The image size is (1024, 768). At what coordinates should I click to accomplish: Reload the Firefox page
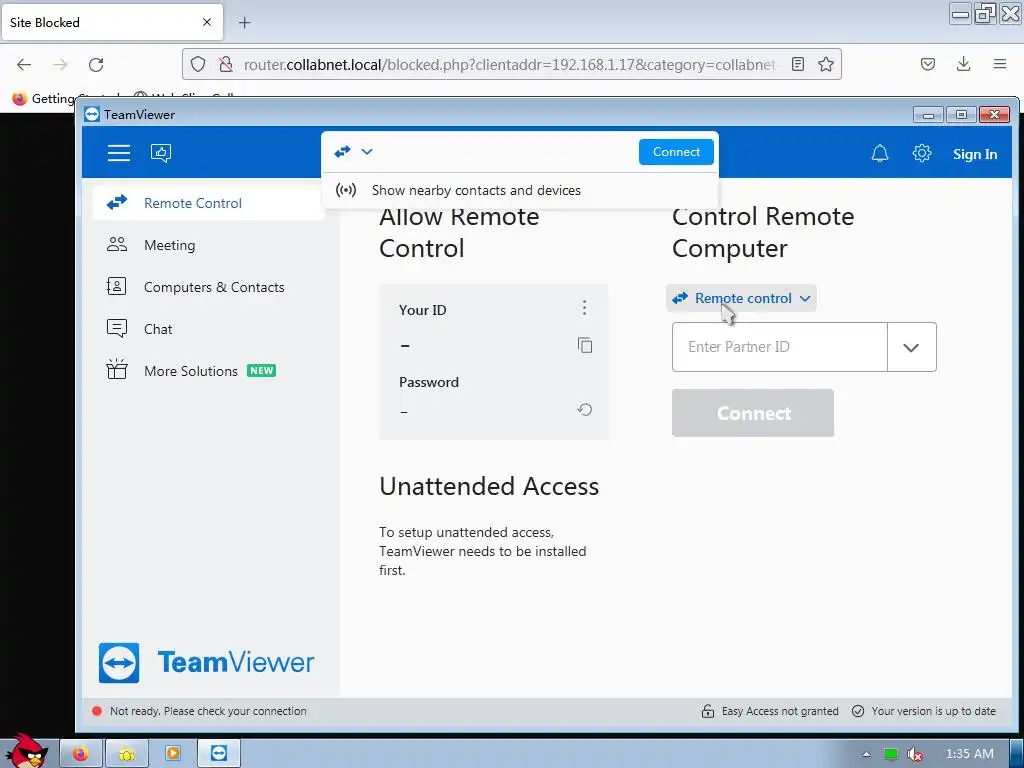[x=96, y=64]
